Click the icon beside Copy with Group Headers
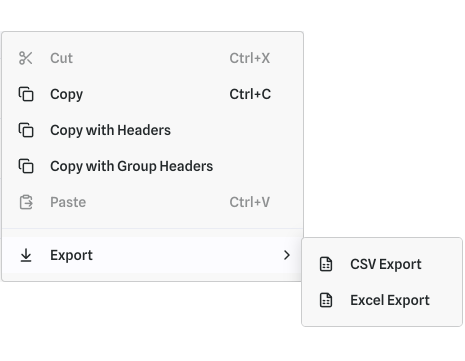The image size is (465, 361). point(26,166)
